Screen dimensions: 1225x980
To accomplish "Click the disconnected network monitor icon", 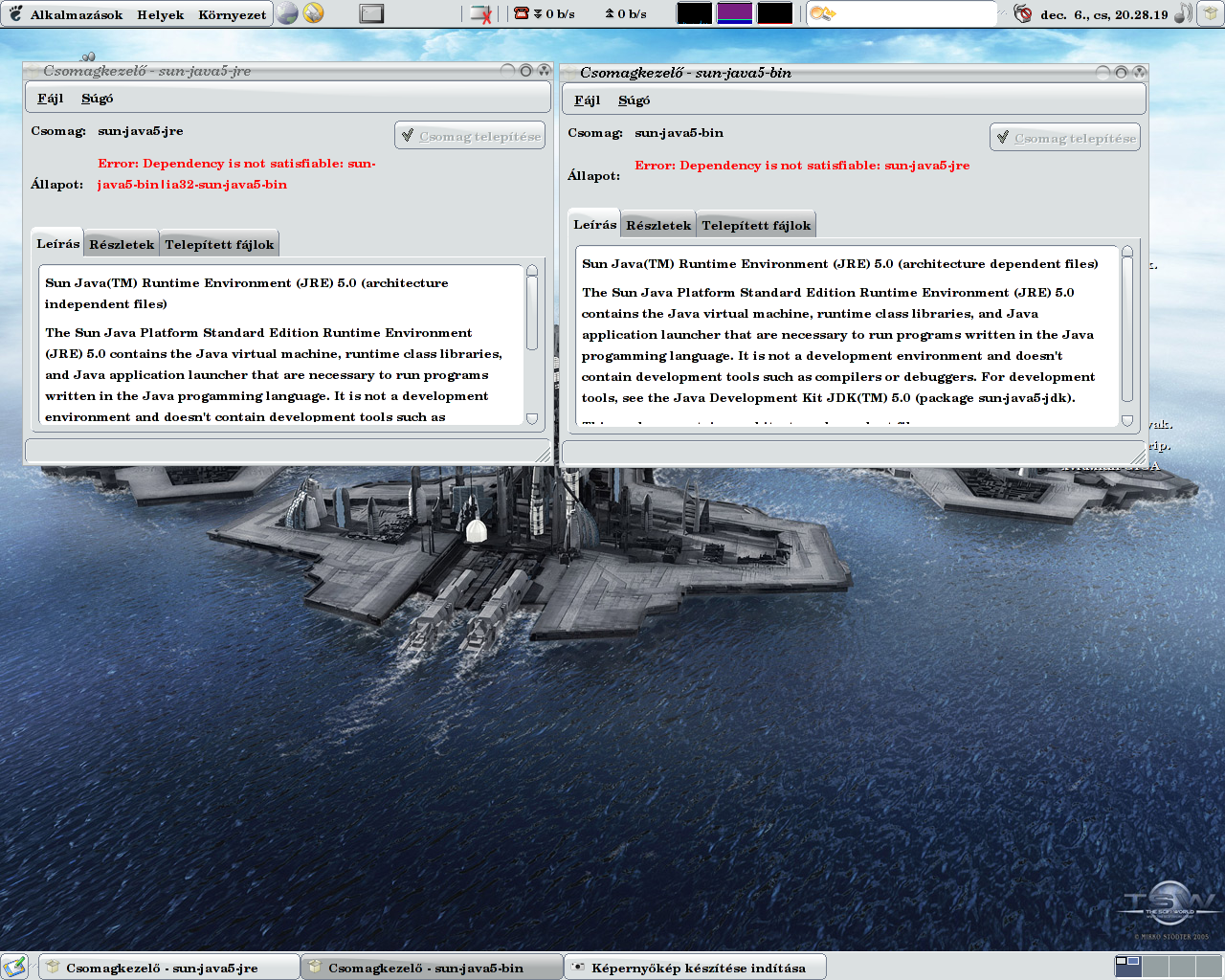I will pos(481,13).
